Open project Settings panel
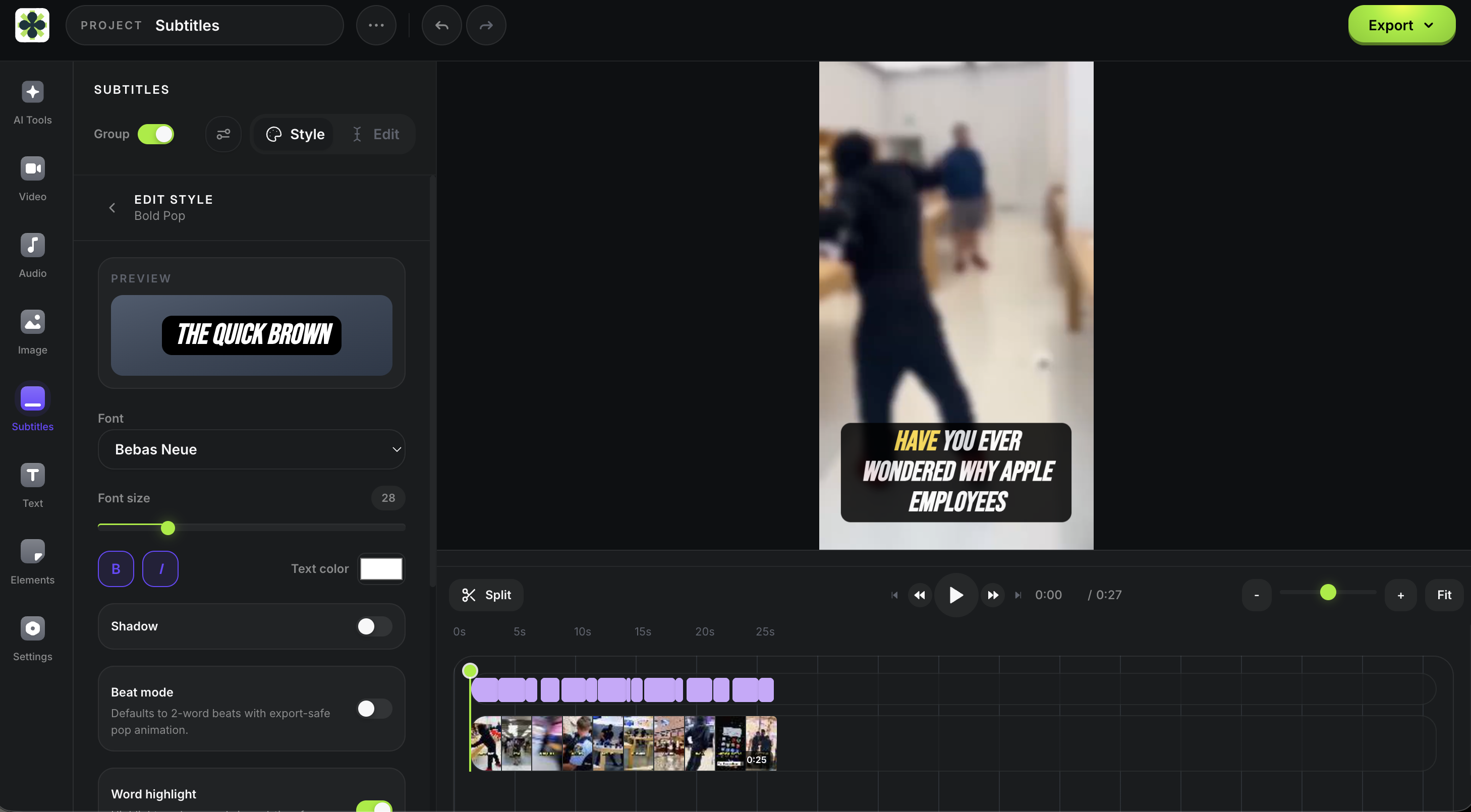 pos(32,639)
